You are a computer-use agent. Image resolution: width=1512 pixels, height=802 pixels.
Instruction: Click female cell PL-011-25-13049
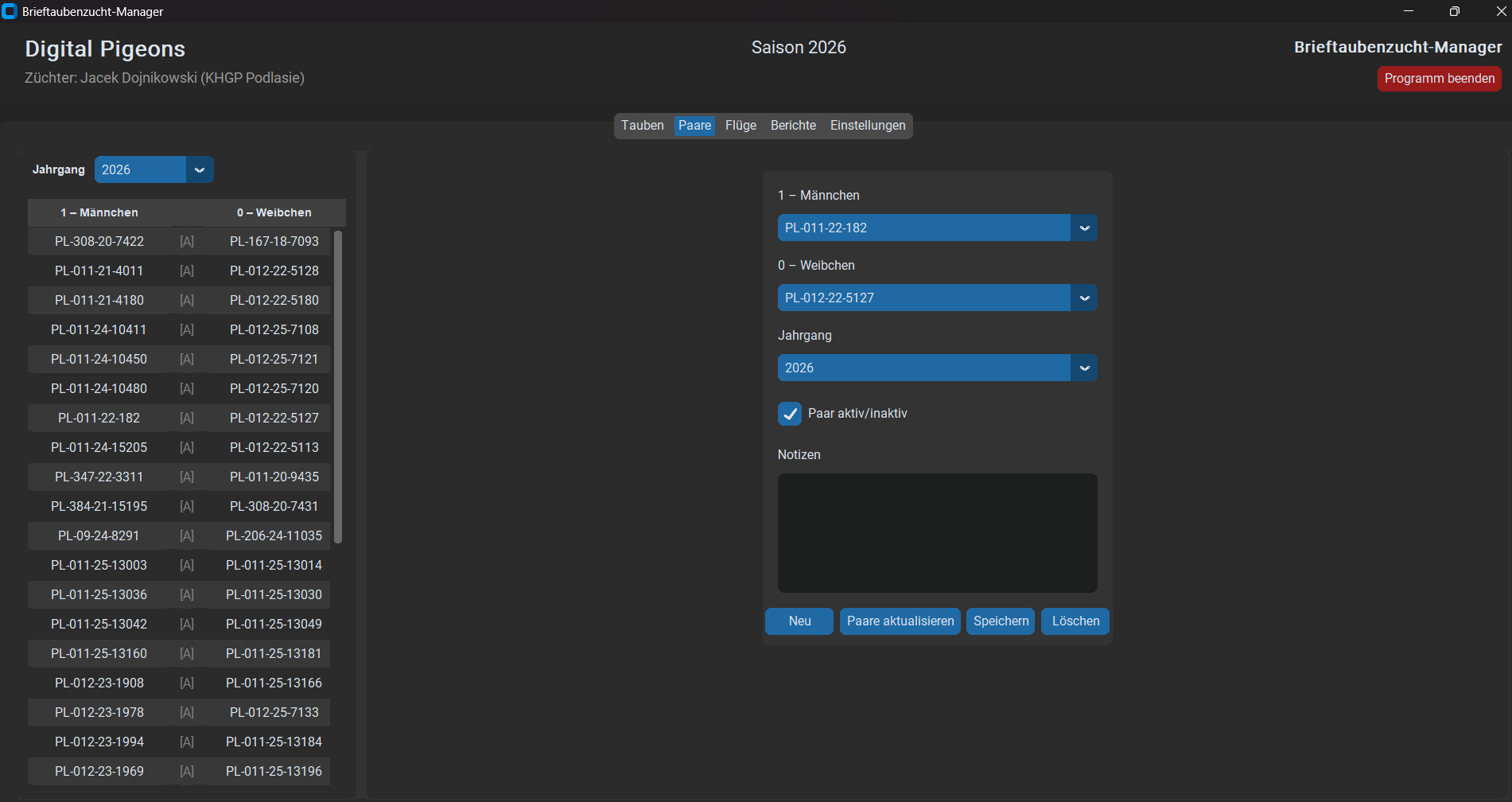tap(274, 624)
